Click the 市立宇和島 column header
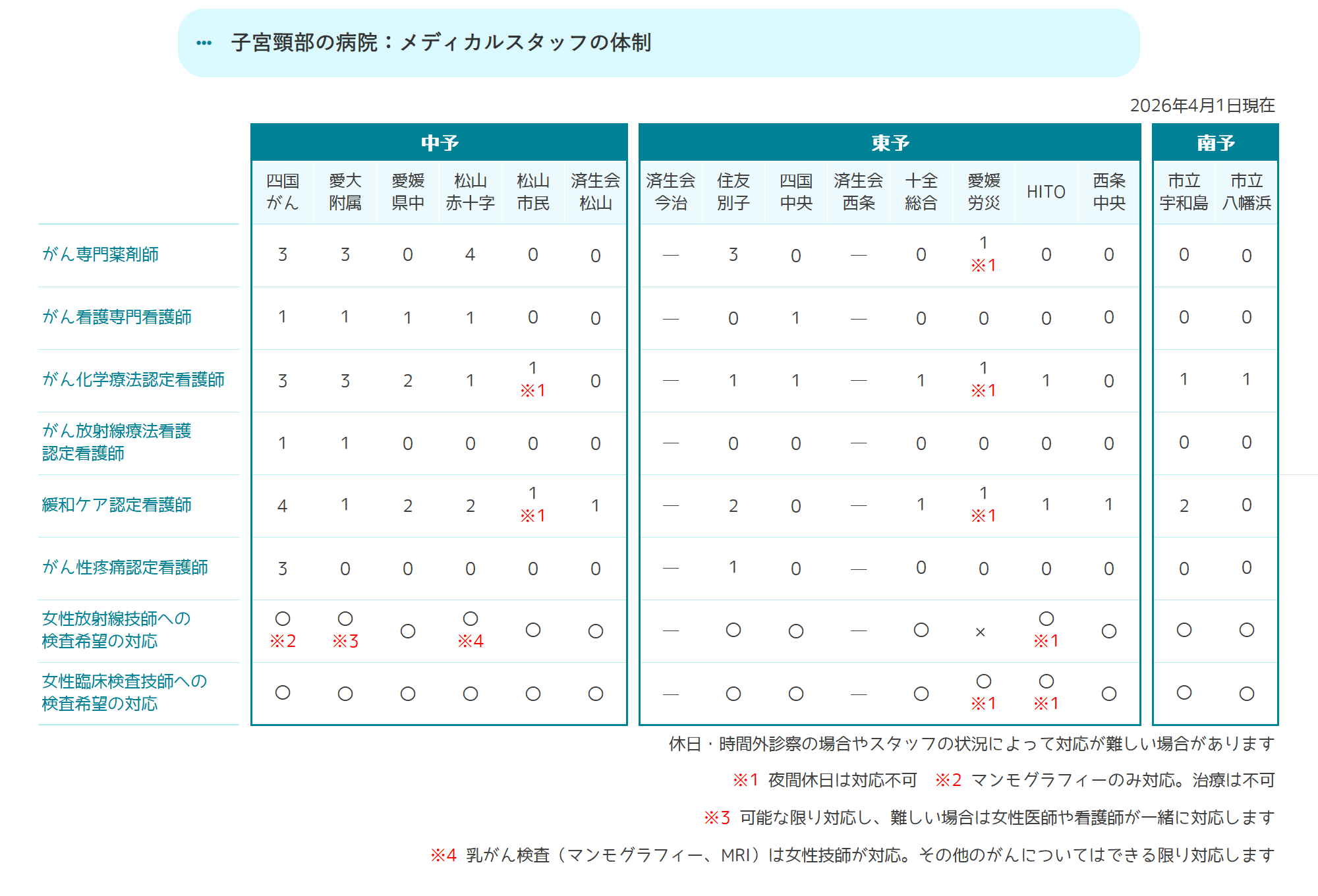This screenshot has width=1318, height=896. (1184, 192)
